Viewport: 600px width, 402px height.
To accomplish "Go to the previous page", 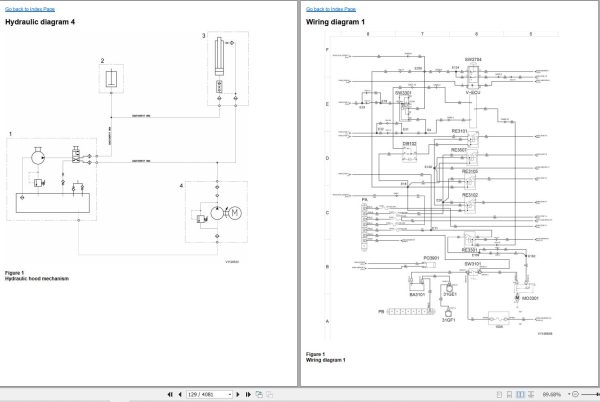I will 180,394.
